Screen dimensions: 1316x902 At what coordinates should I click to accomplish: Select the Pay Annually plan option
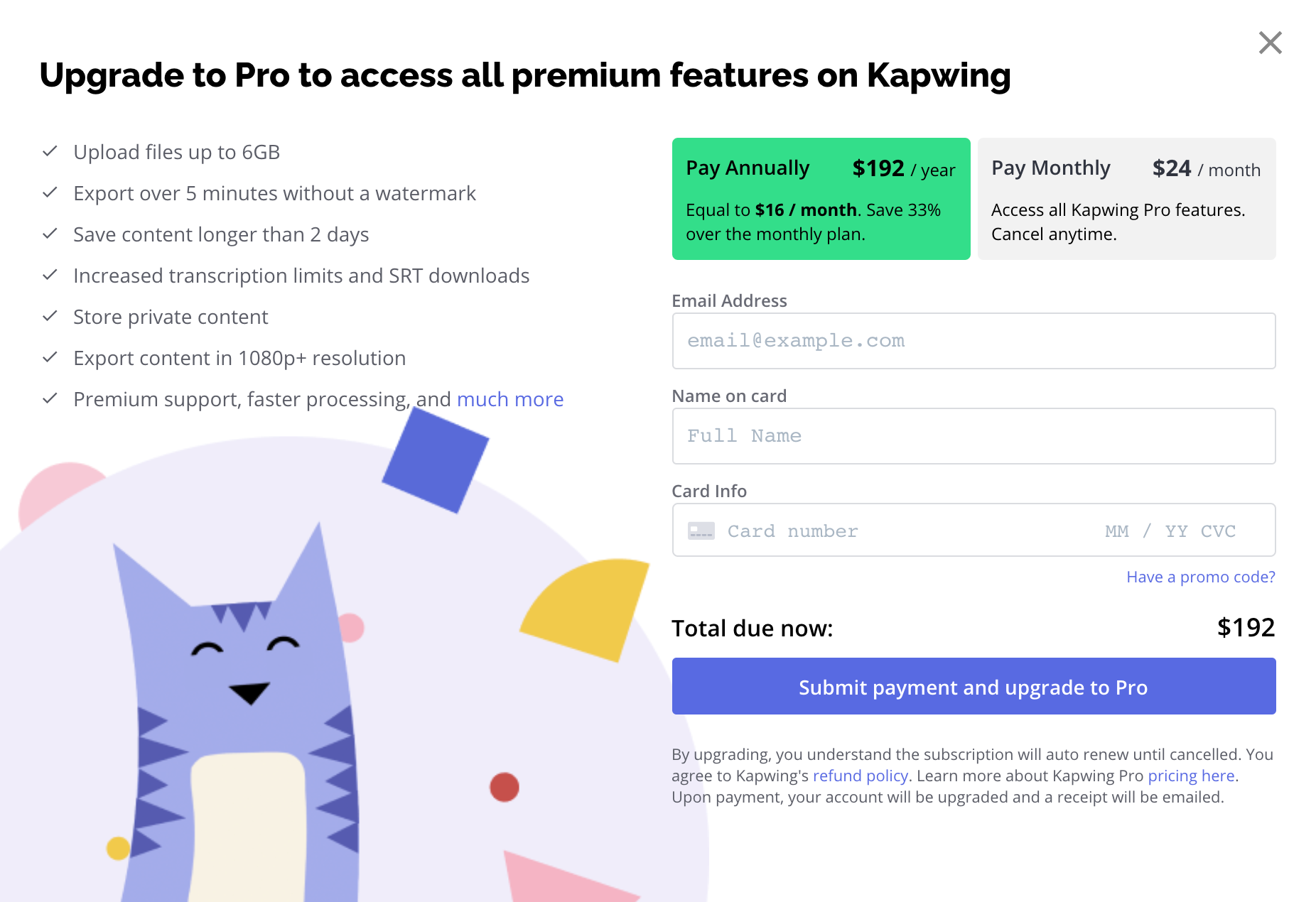pos(821,199)
